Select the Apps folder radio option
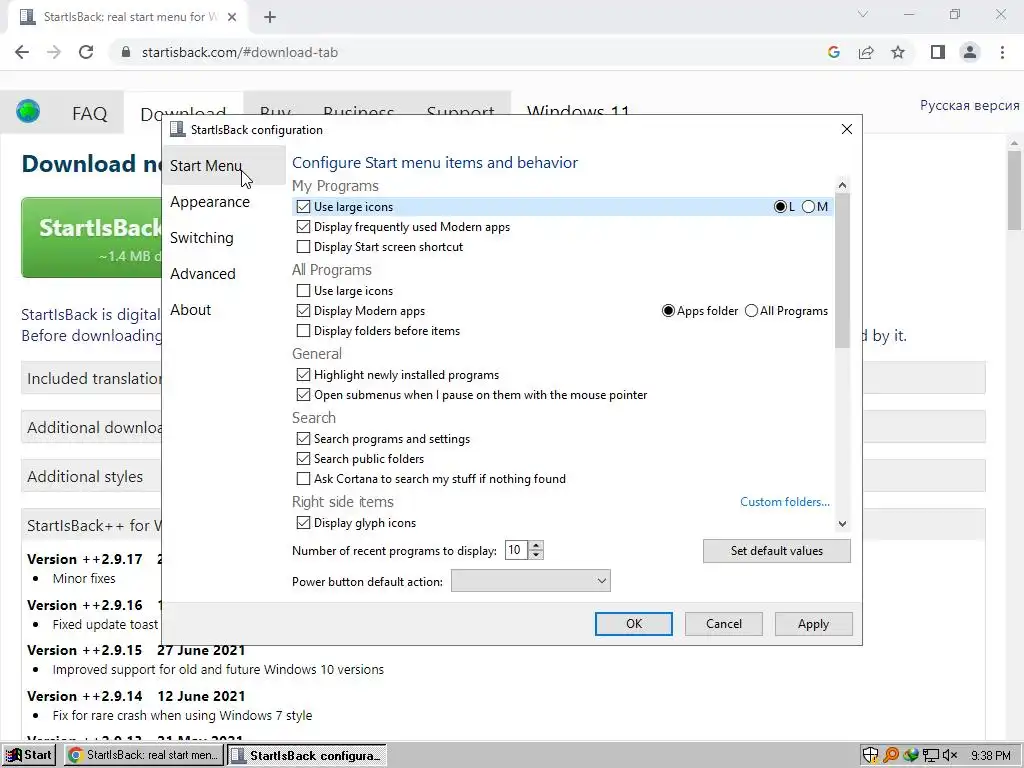This screenshot has height=768, width=1024. click(668, 311)
